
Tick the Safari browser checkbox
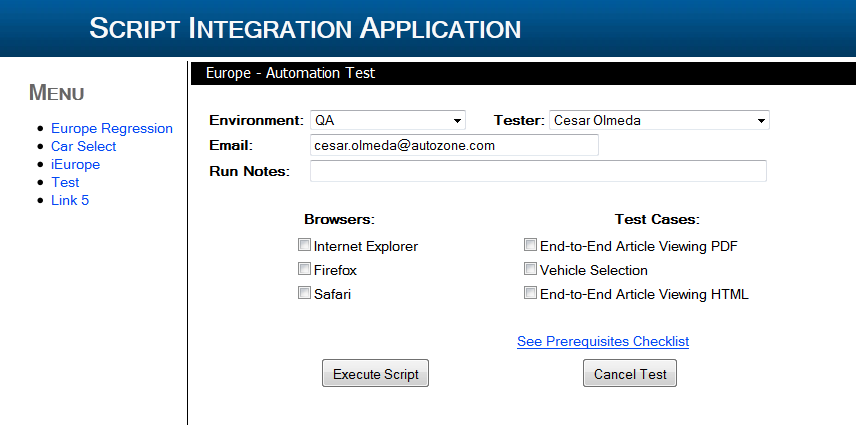[304, 293]
